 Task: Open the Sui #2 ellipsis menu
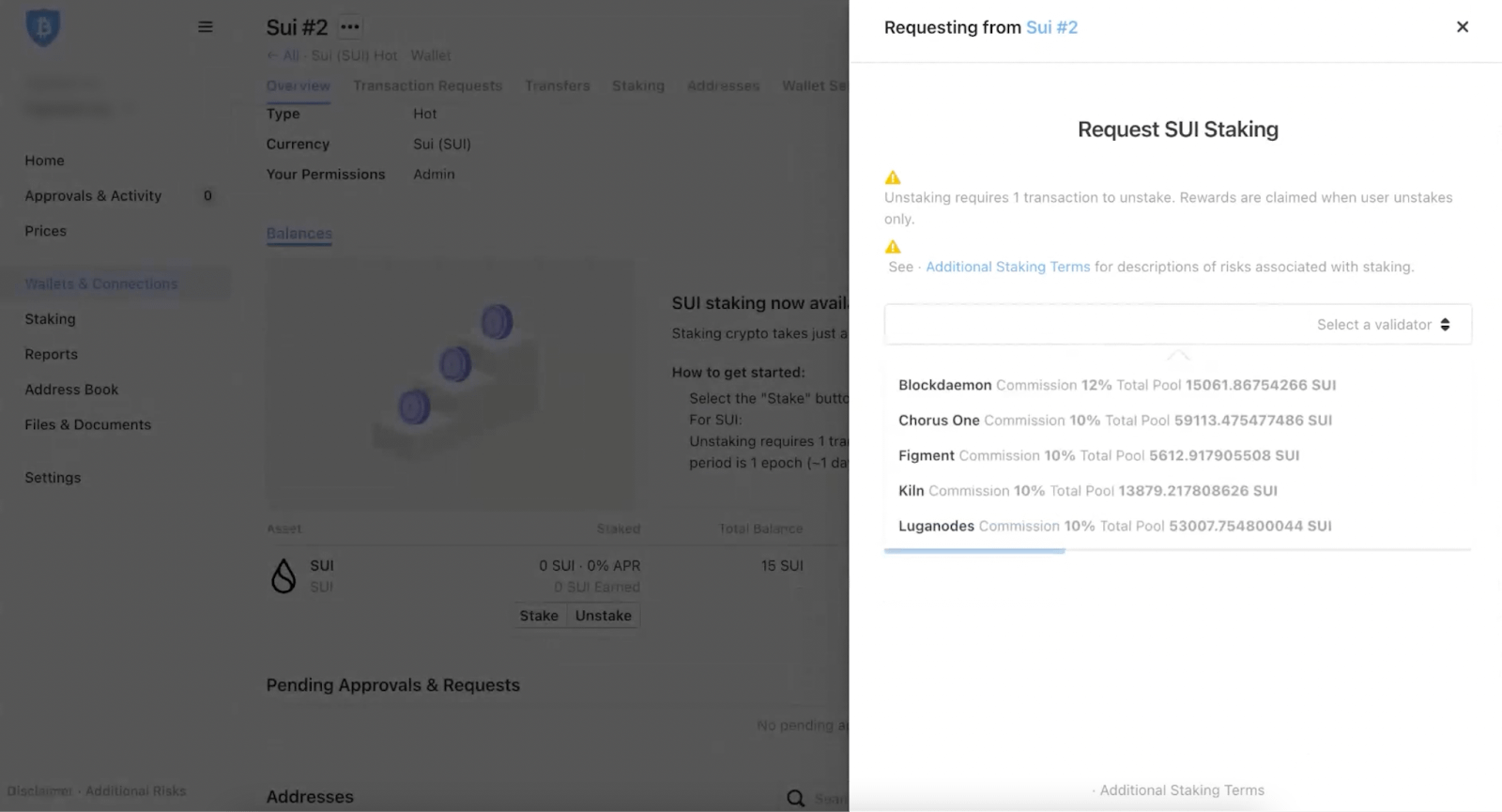(x=350, y=27)
